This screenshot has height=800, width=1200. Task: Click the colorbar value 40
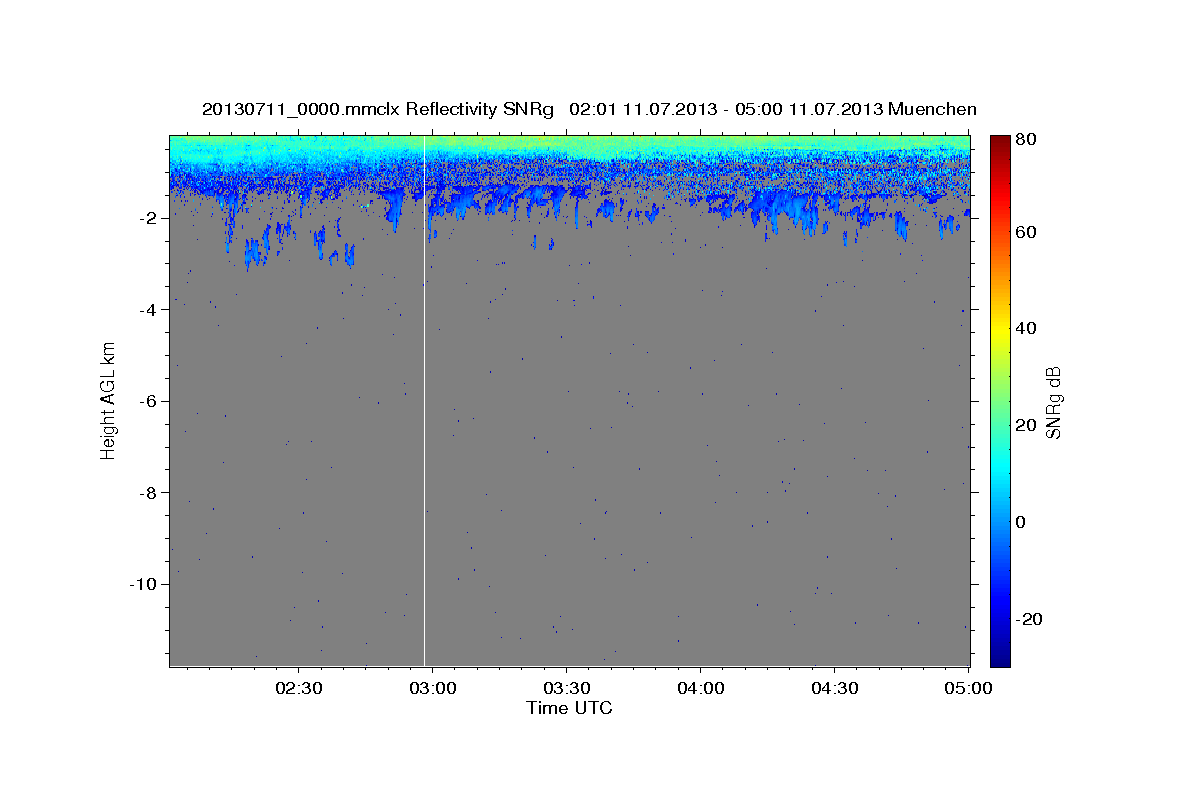[x=1027, y=329]
